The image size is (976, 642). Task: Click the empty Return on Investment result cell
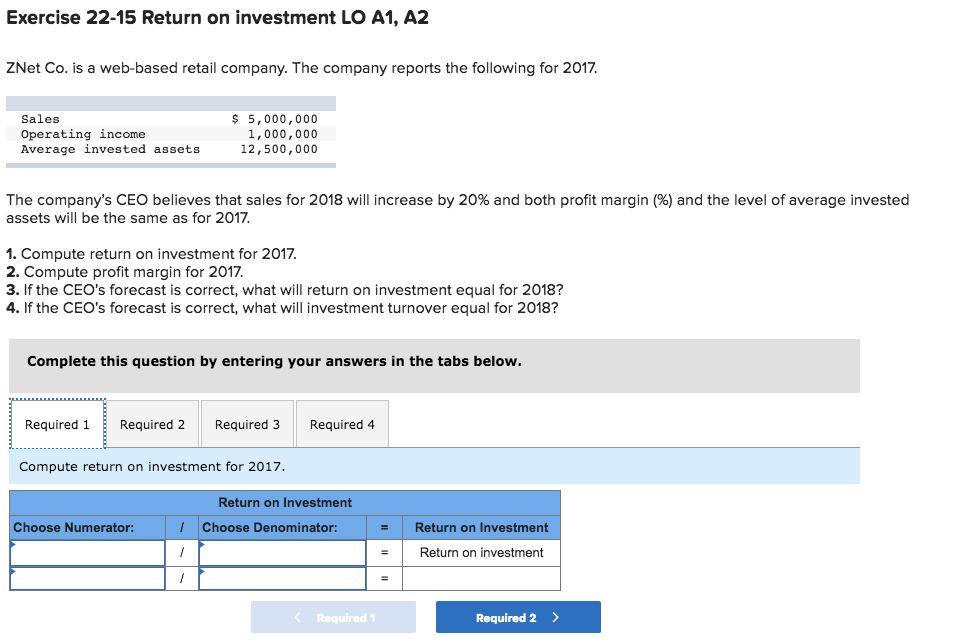click(x=481, y=577)
